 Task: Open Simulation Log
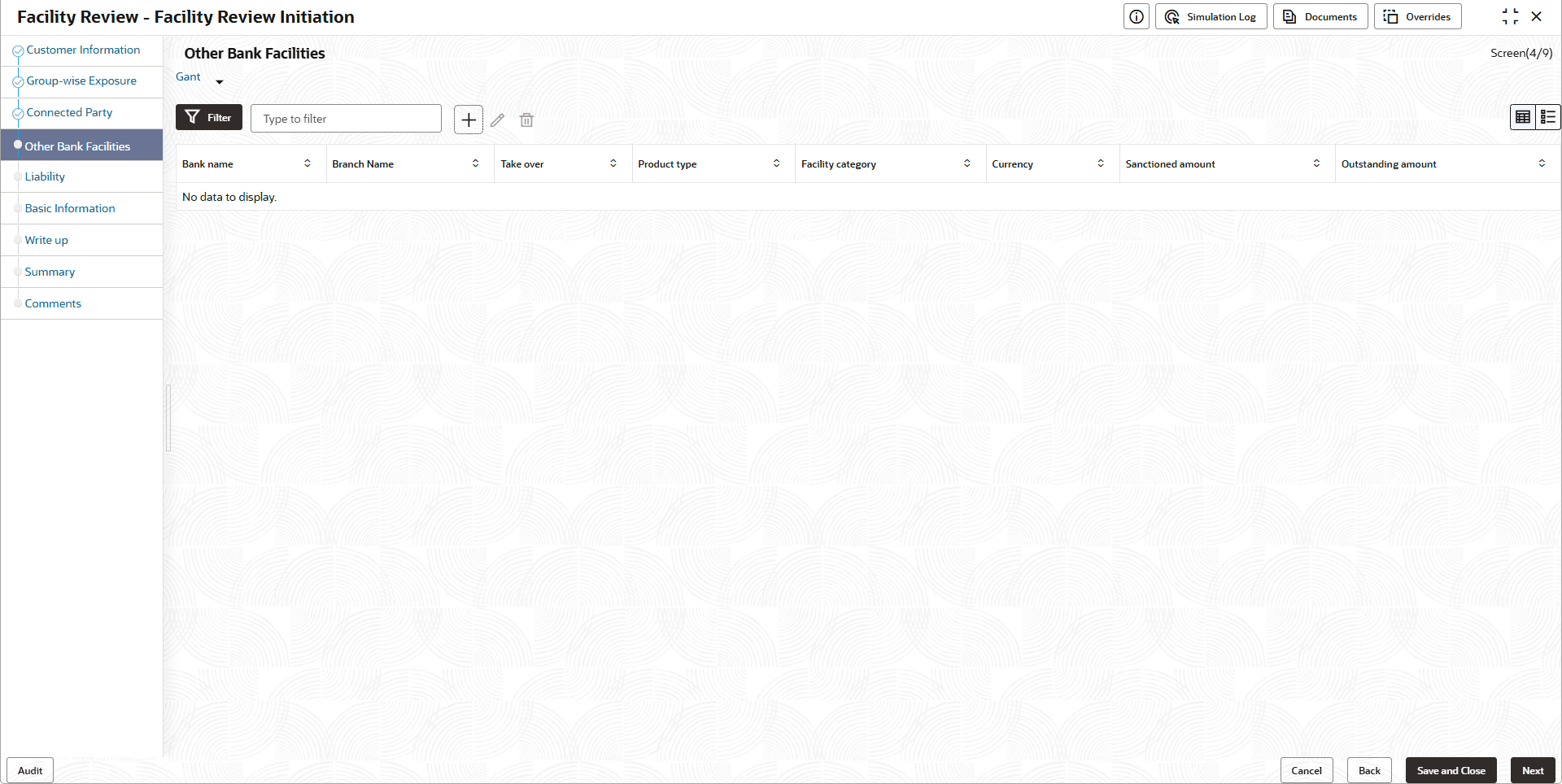[1211, 17]
